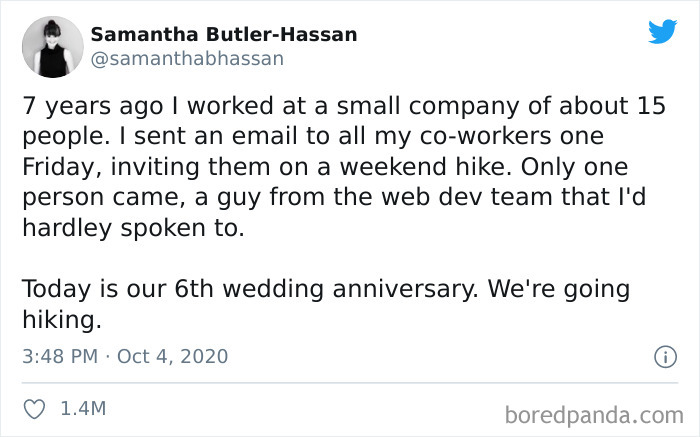Open Samantha's round profile photo
The image size is (700, 437).
click(53, 47)
